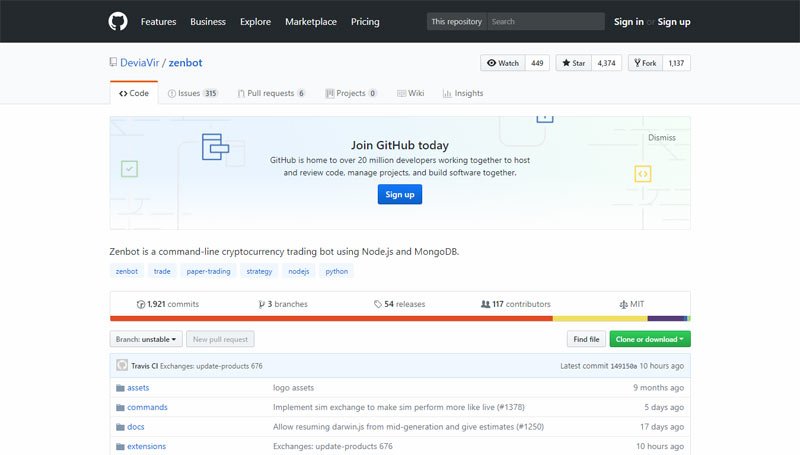The image size is (800, 455).
Task: Click the MIT license scale icon
Action: [623, 305]
